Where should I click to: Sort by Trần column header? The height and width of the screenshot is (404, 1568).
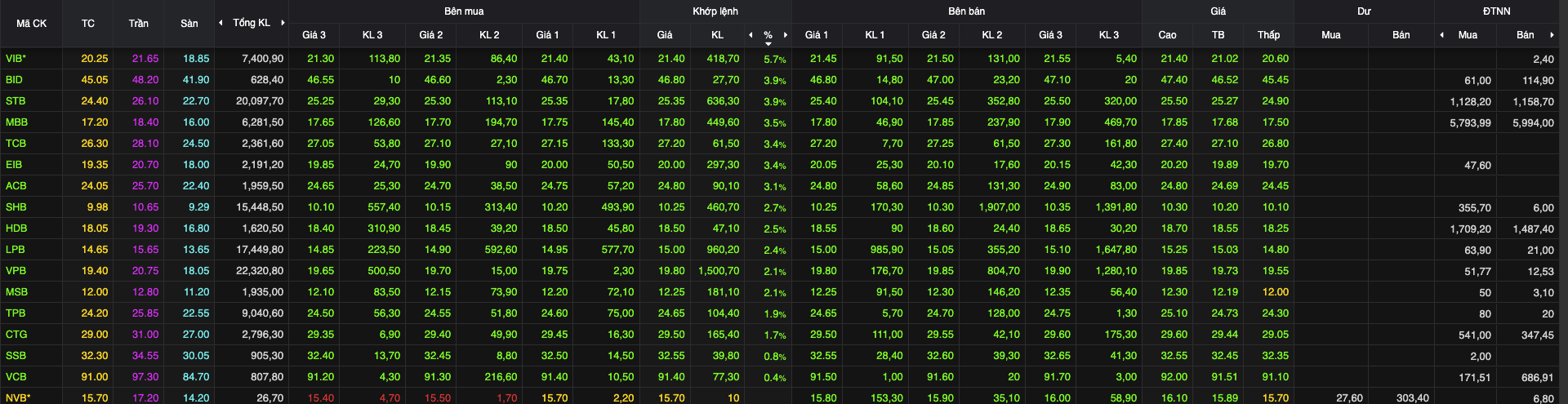[139, 24]
